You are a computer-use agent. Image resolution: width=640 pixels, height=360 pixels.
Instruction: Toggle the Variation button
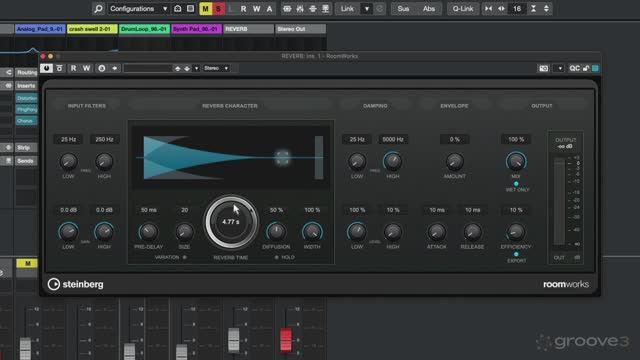point(185,258)
